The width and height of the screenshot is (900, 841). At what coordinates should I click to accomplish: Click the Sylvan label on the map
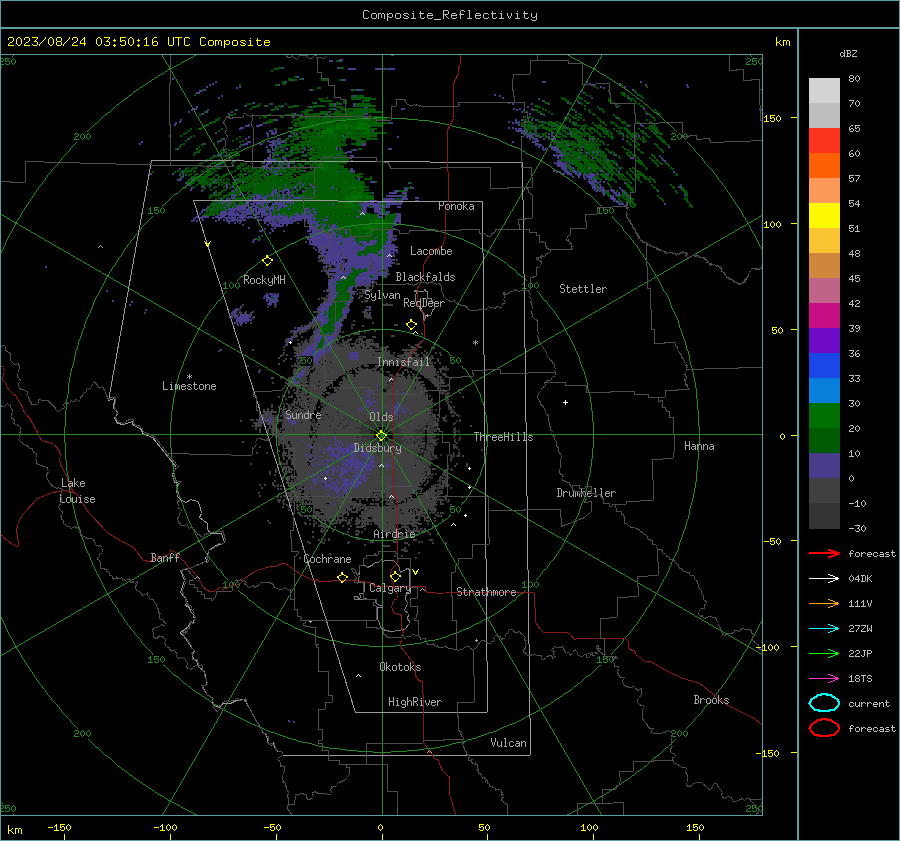(x=382, y=295)
